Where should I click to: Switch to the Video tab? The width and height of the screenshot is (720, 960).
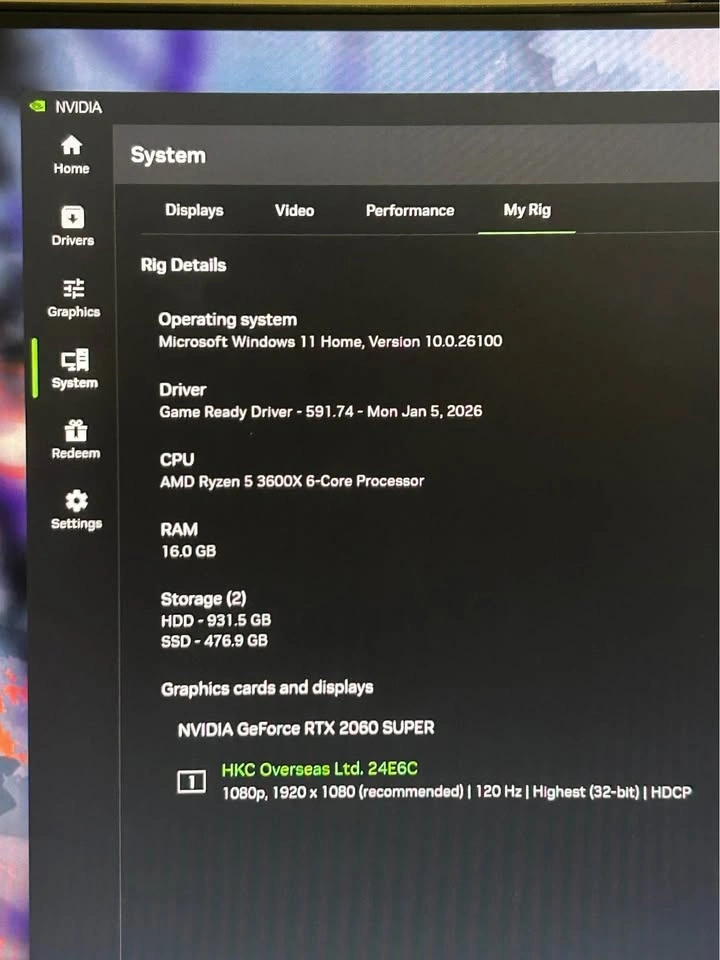(x=294, y=211)
